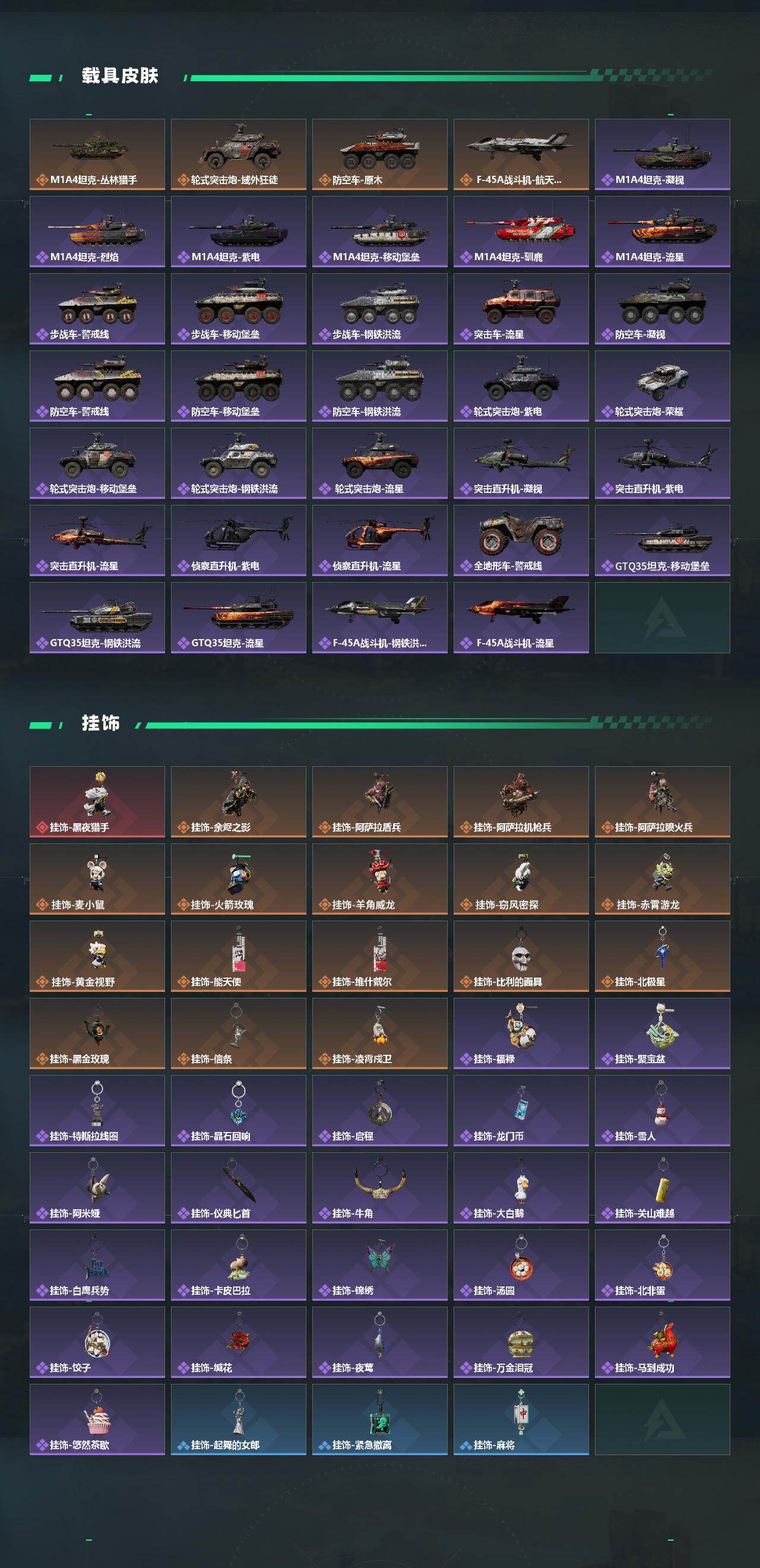Select the GTQ35坦克-钢铁洪流 skin
The height and width of the screenshot is (1568, 760).
[x=97, y=617]
